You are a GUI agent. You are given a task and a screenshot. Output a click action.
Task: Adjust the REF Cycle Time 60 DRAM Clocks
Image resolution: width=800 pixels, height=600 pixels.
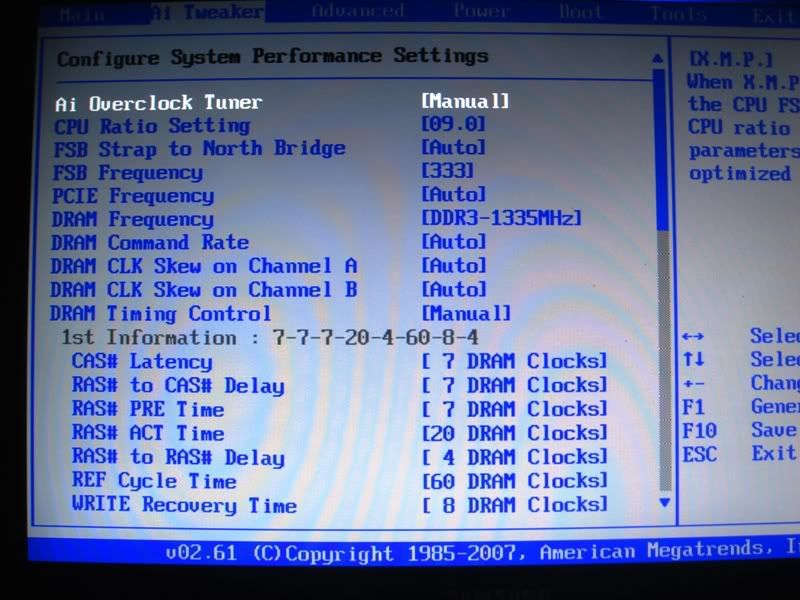pyautogui.click(x=514, y=481)
